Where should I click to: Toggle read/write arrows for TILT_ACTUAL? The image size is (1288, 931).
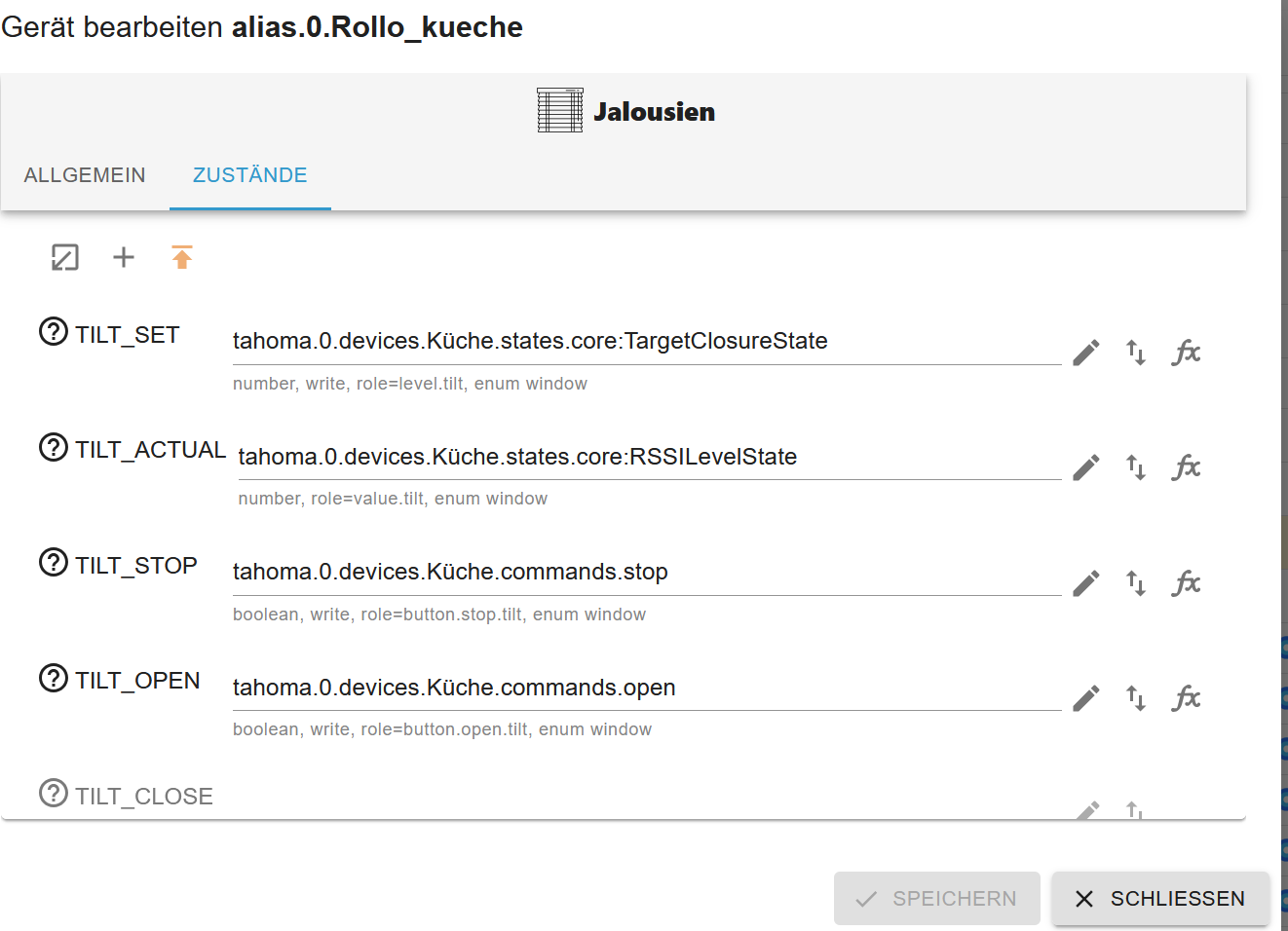click(1135, 467)
